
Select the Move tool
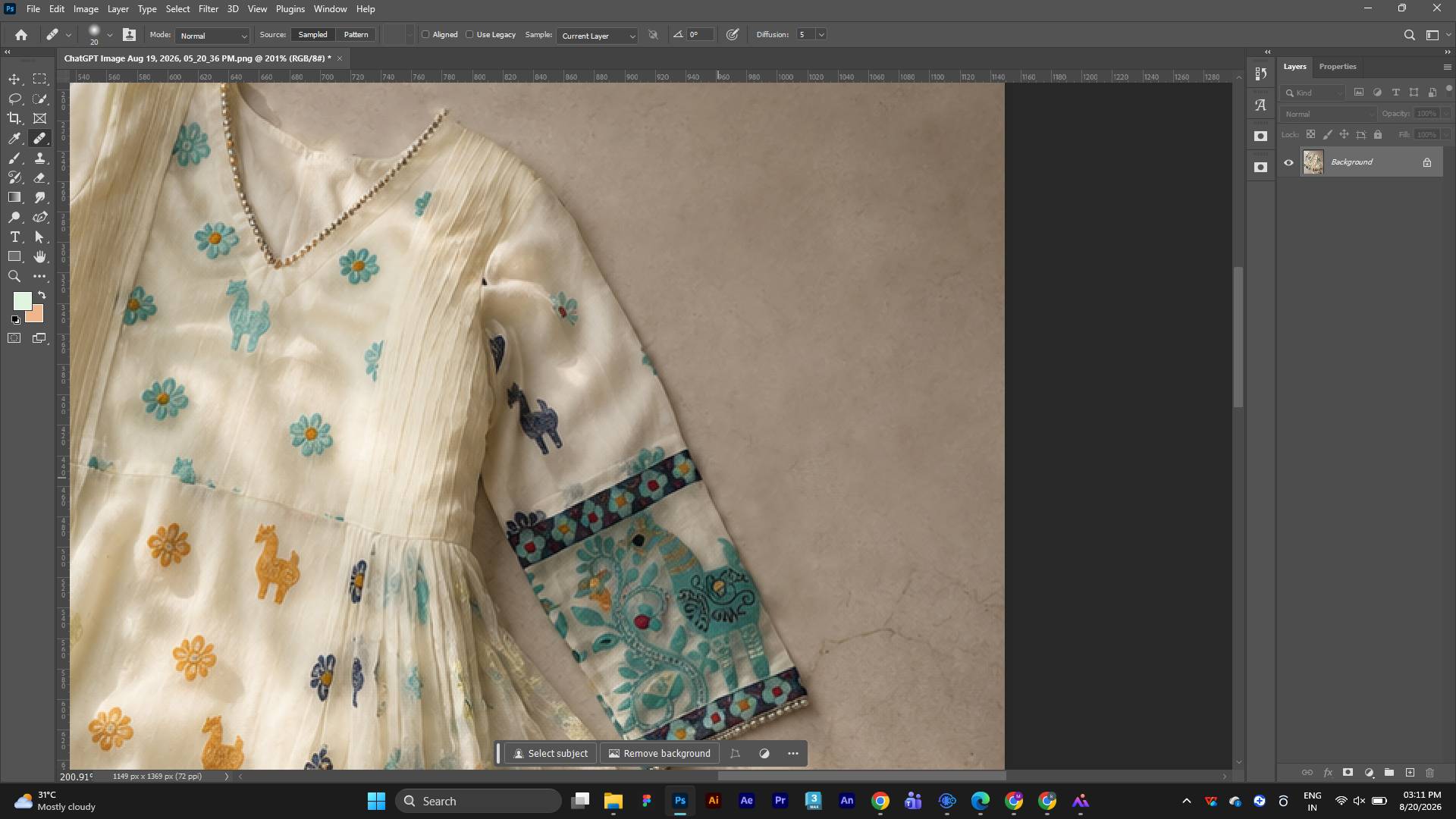point(14,79)
